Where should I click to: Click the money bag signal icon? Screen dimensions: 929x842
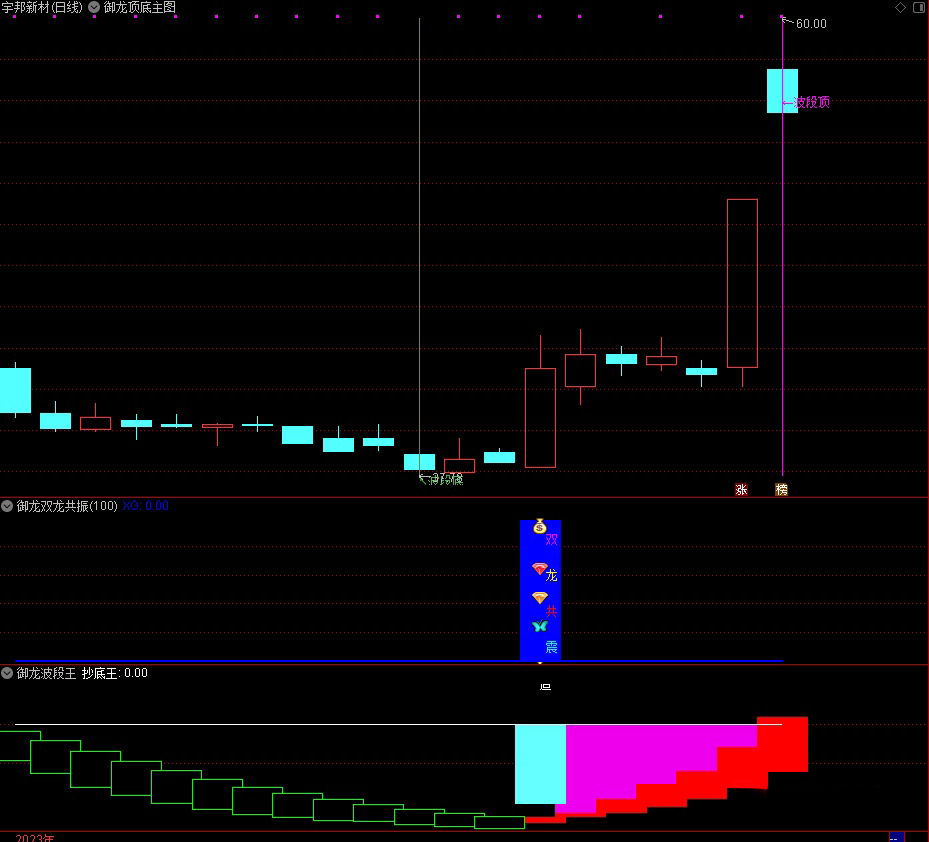pyautogui.click(x=540, y=526)
